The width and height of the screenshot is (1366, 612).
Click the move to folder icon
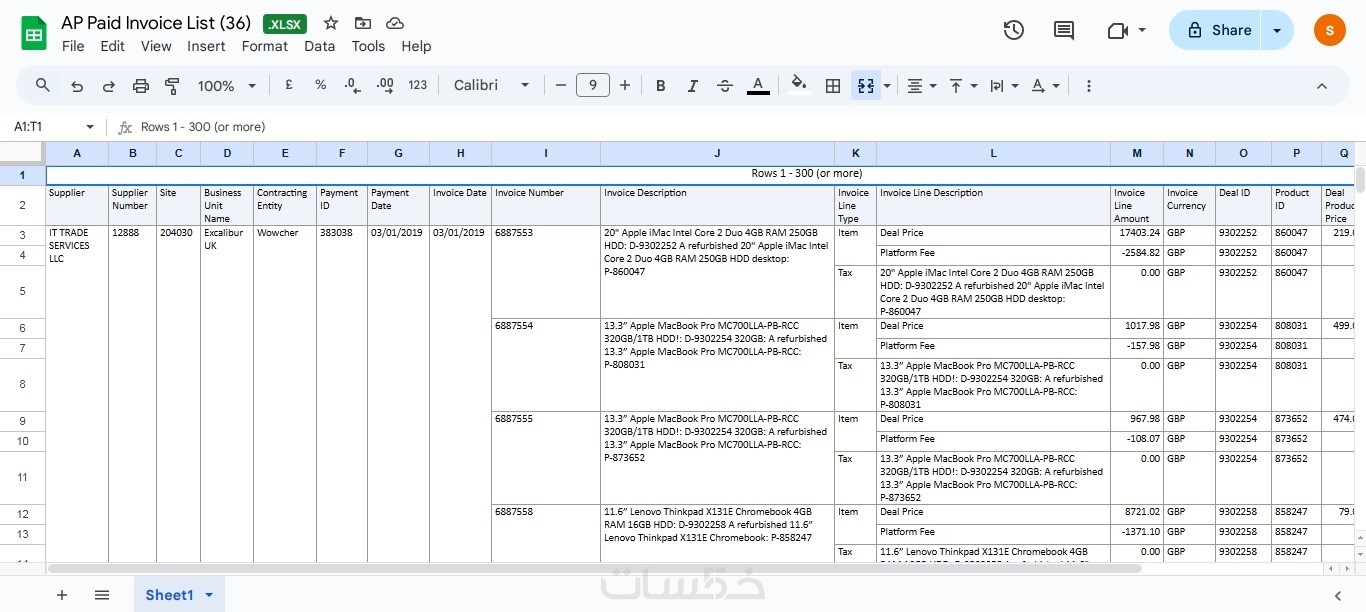pos(362,23)
